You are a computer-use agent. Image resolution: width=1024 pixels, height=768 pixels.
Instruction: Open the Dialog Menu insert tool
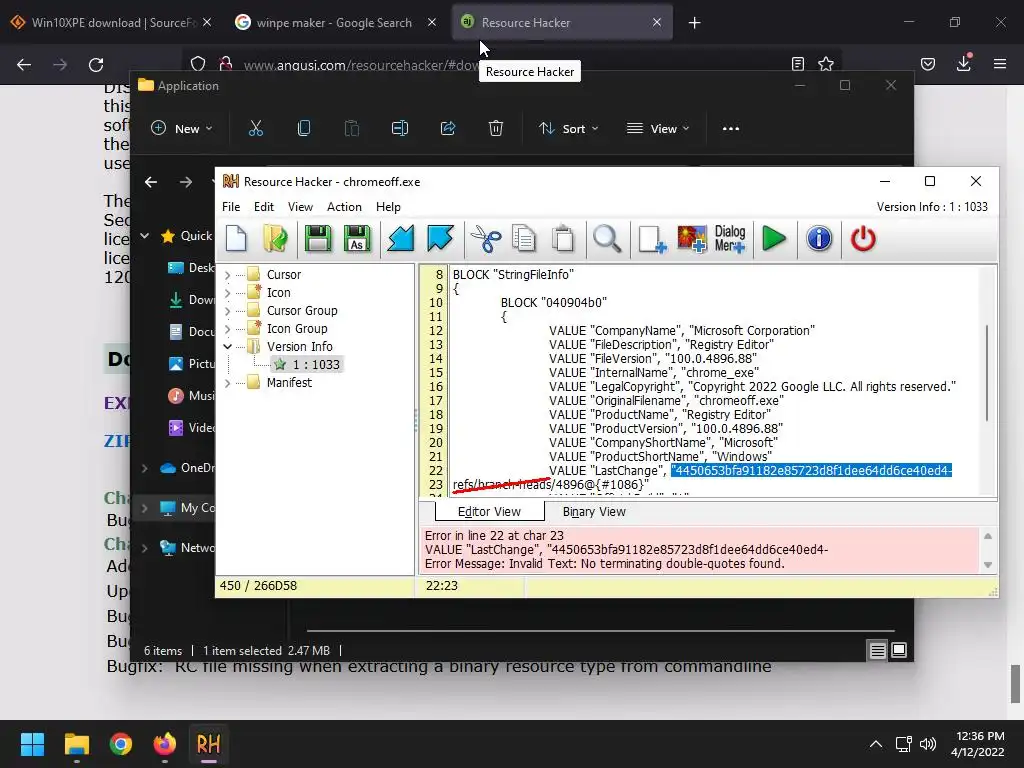tap(729, 239)
